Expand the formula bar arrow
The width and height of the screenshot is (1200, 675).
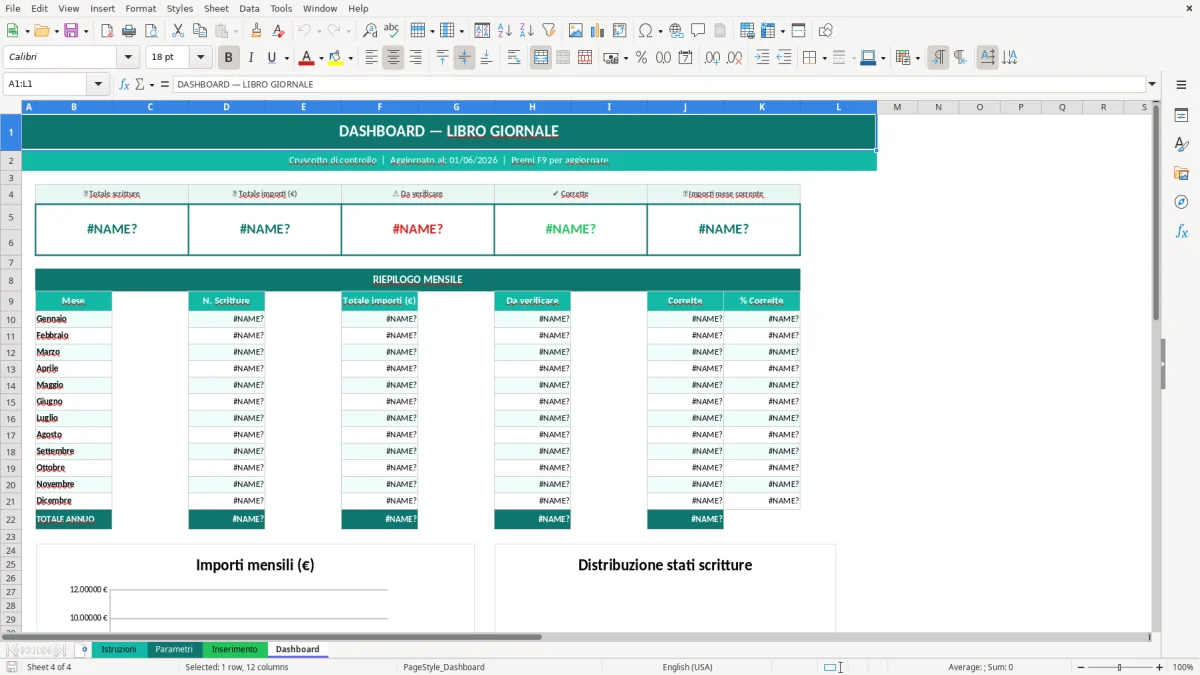(1152, 84)
